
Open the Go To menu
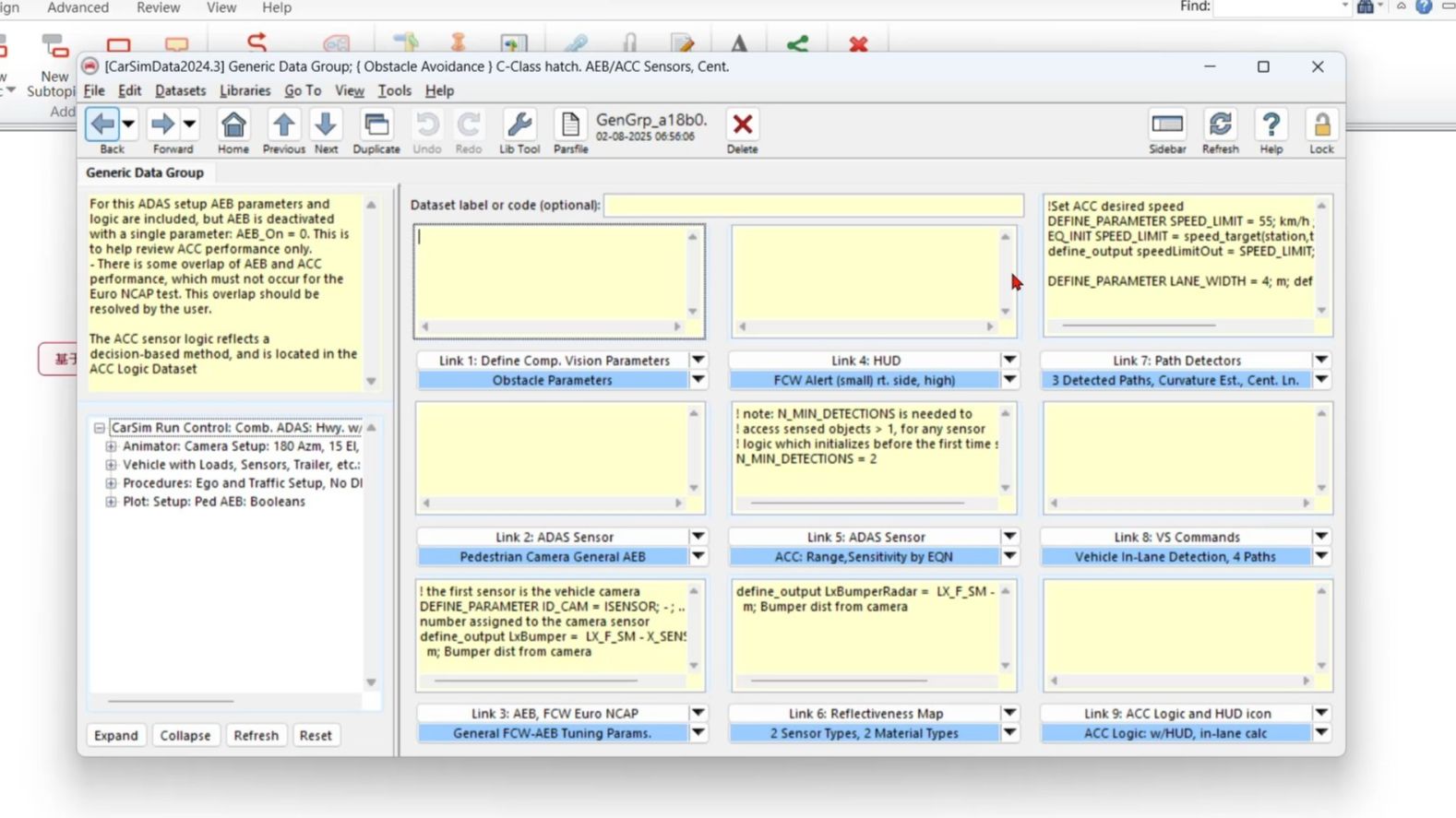(303, 90)
